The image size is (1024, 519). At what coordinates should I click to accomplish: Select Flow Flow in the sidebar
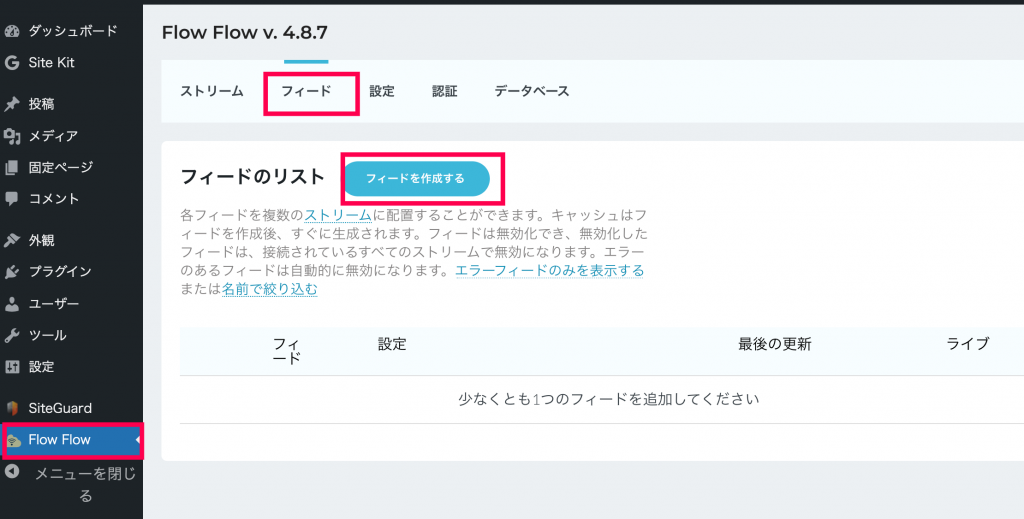pos(59,440)
